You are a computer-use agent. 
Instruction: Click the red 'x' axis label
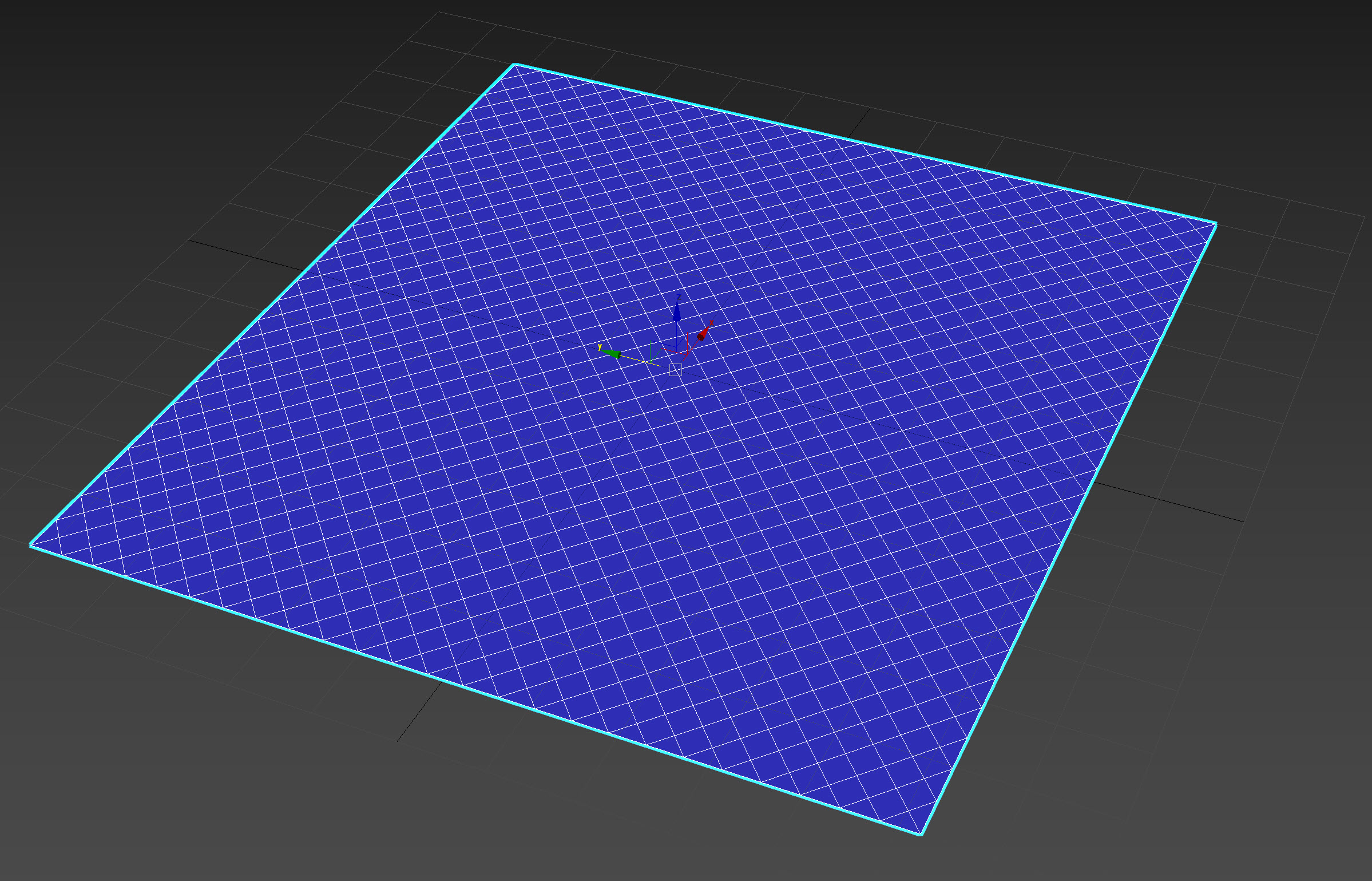click(x=711, y=323)
